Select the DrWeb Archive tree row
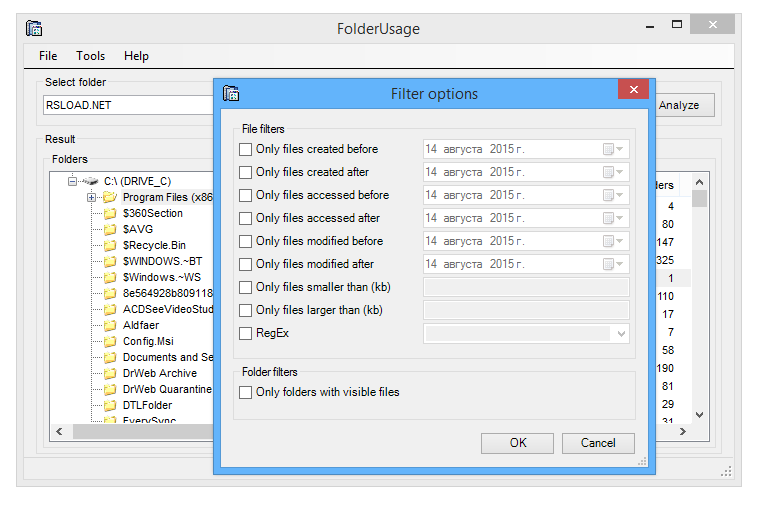The image size is (767, 510). click(x=159, y=373)
